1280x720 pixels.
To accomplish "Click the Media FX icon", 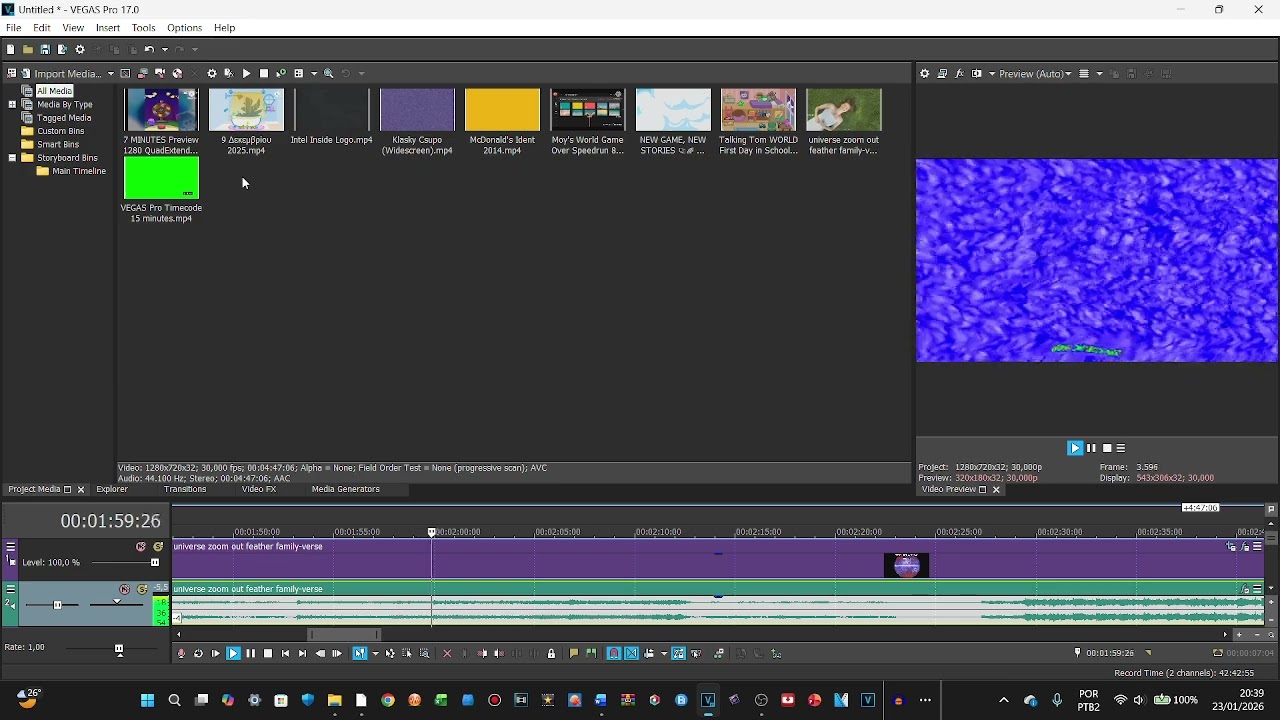I will click(228, 73).
